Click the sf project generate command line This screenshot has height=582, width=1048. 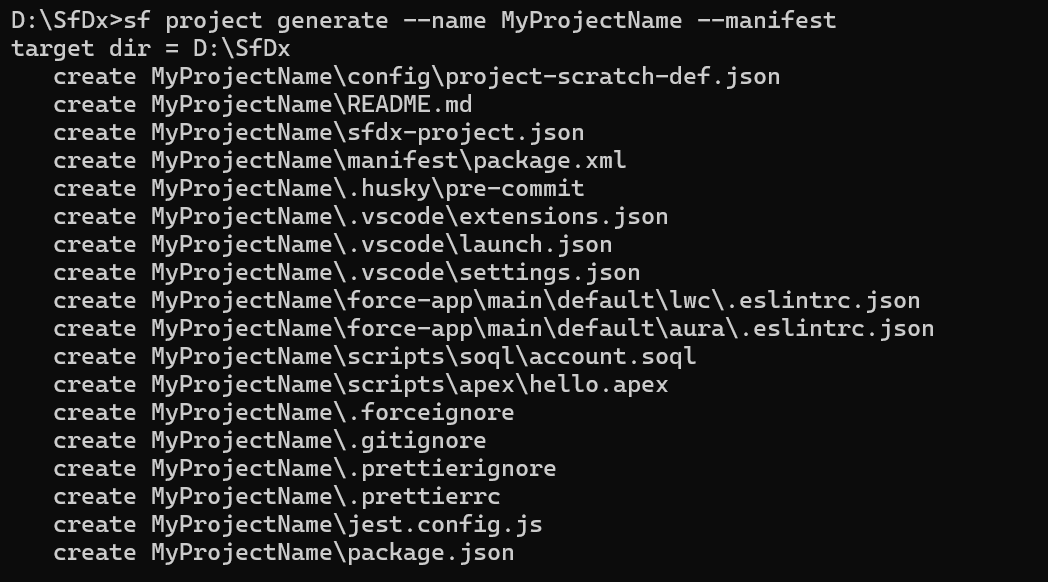pos(424,20)
